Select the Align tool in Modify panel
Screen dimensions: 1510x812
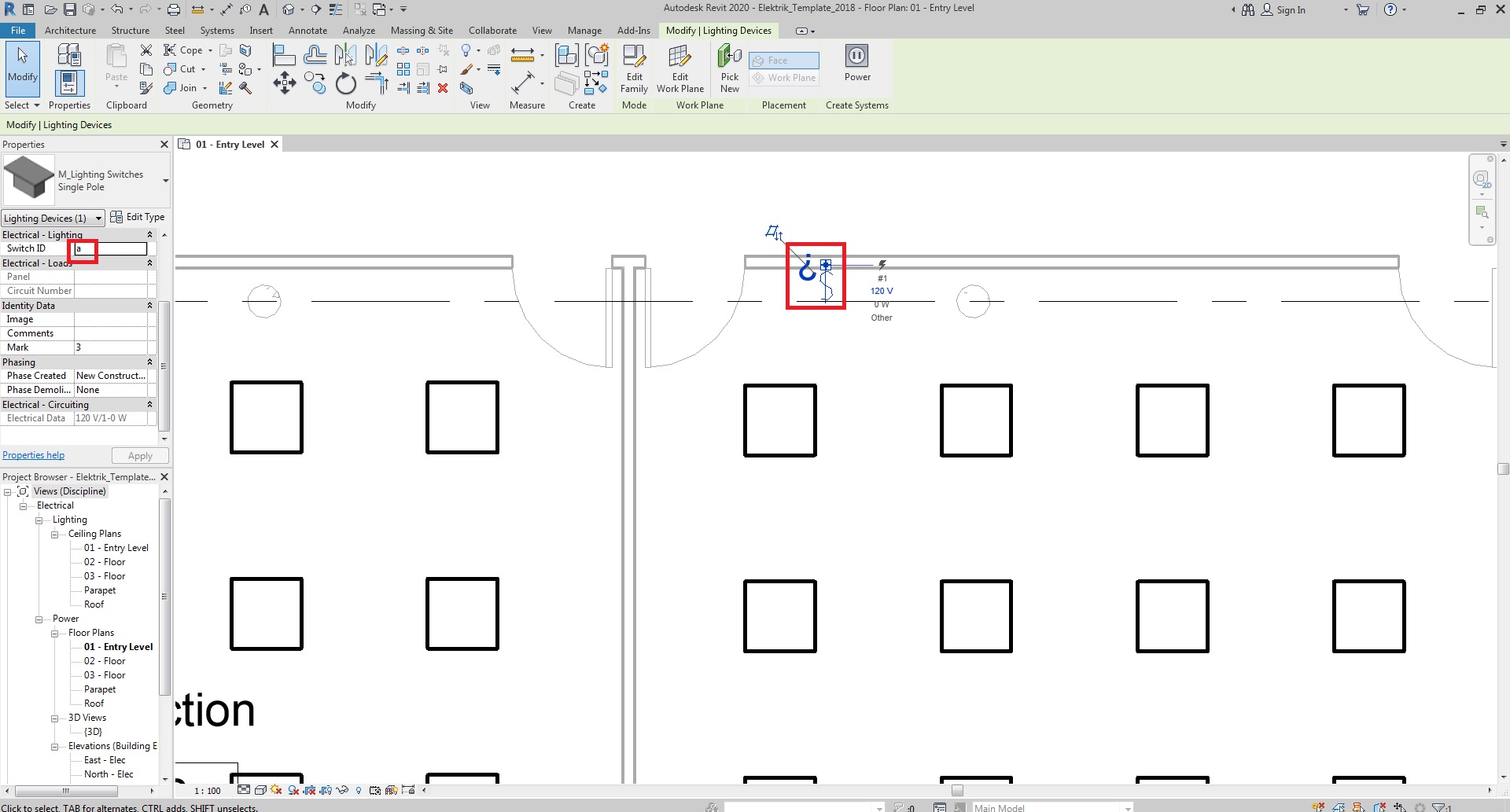[284, 54]
